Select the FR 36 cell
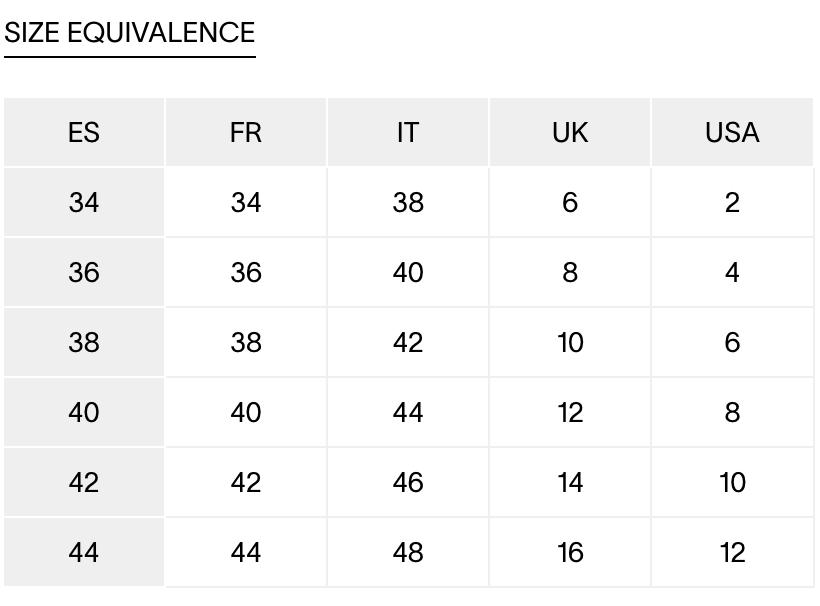The width and height of the screenshot is (820, 606). (x=246, y=272)
